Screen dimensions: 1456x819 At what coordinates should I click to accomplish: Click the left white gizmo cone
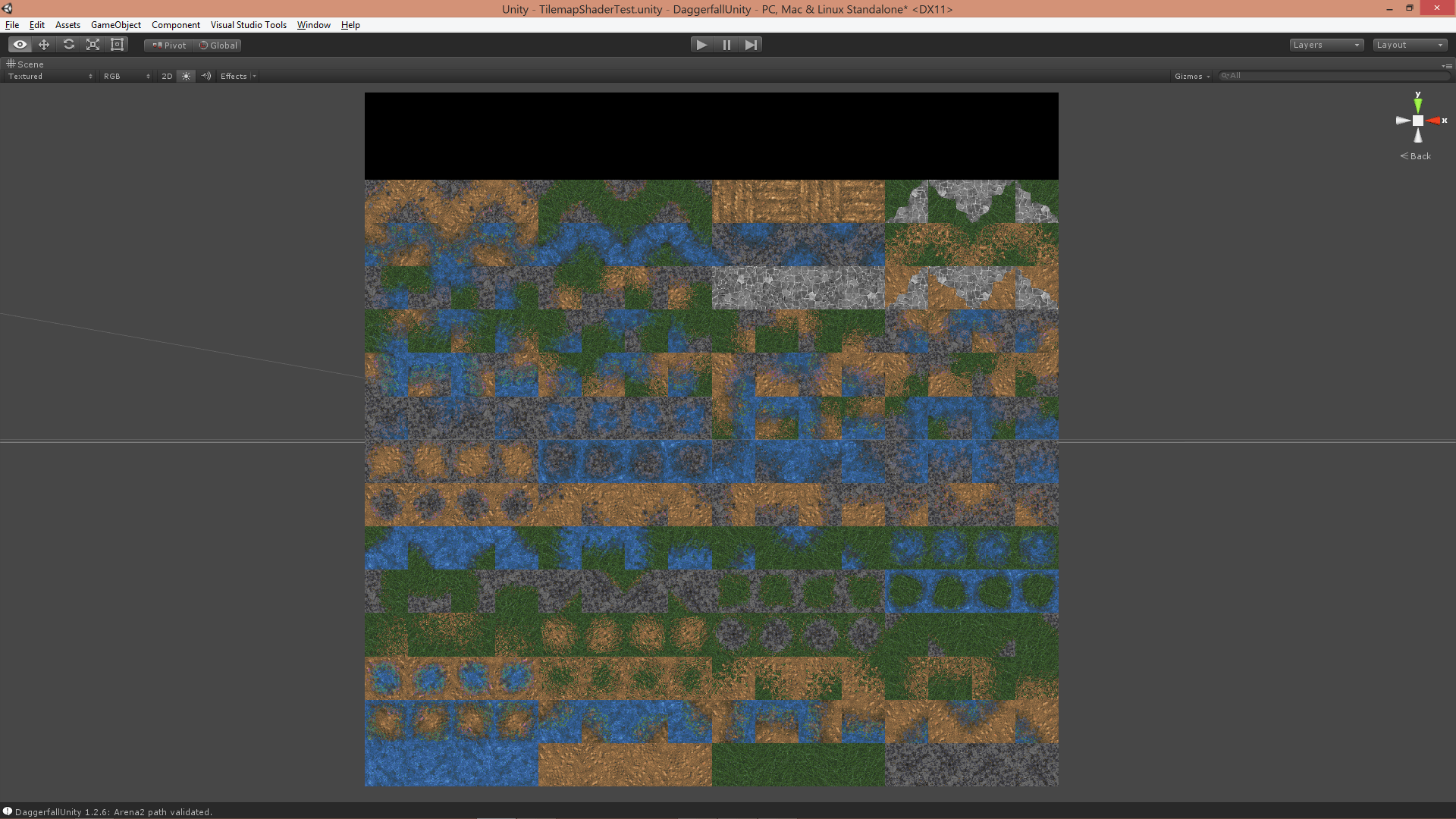1403,121
